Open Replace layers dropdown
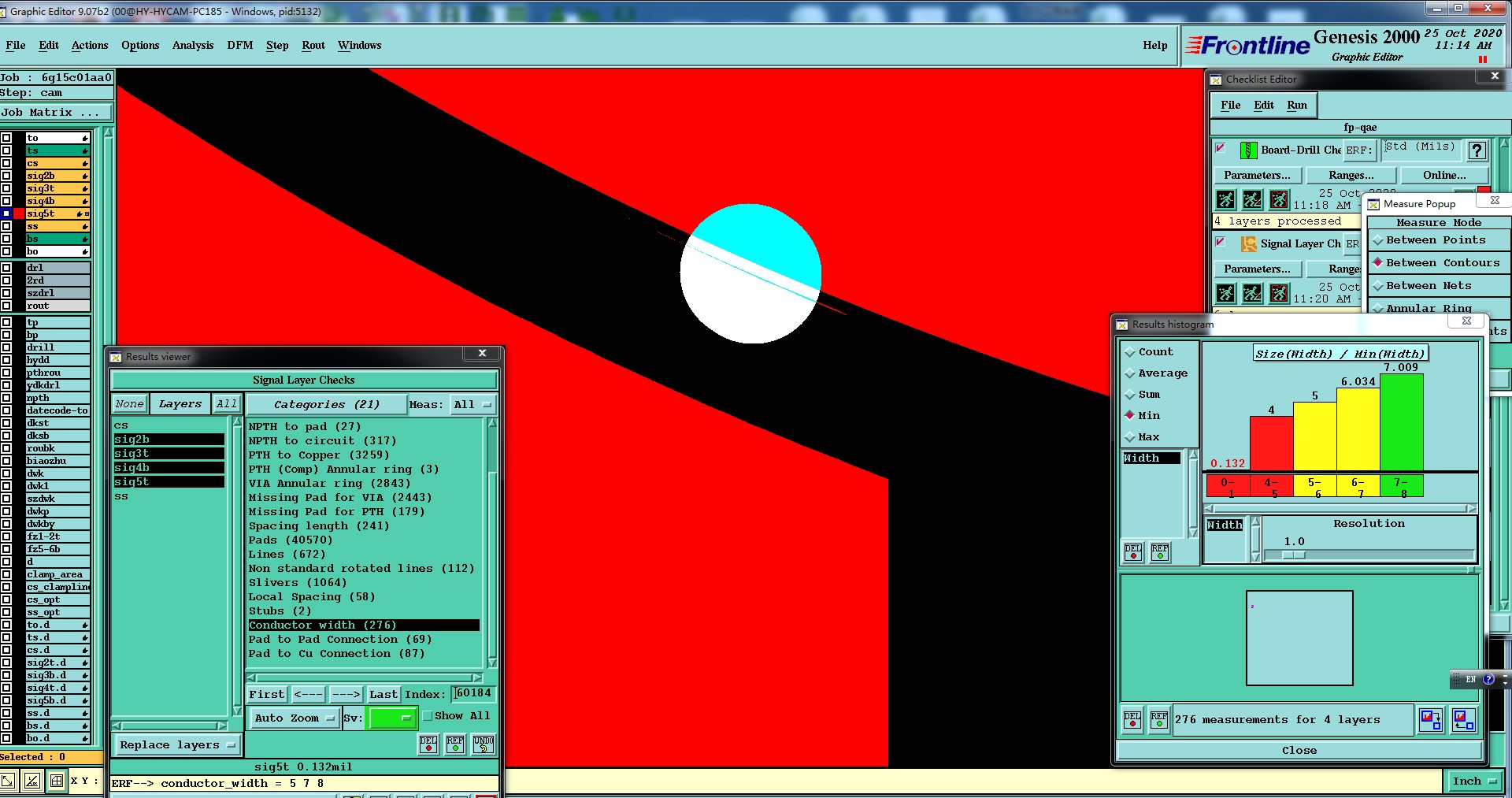1512x798 pixels. click(177, 745)
